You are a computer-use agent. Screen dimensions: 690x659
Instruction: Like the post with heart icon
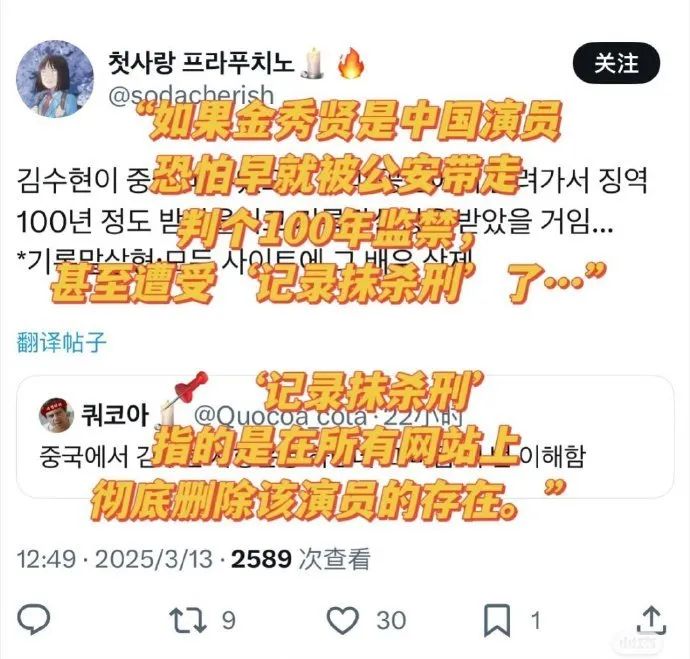[x=343, y=620]
